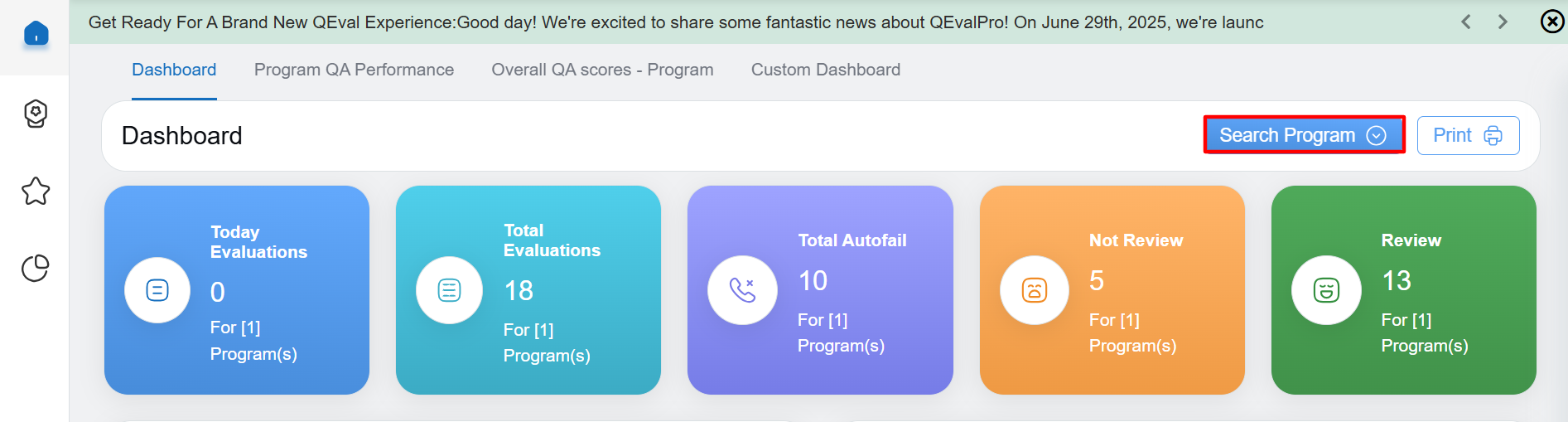Switch to the Custom Dashboard tab
Image resolution: width=1568 pixels, height=422 pixels.
point(826,70)
